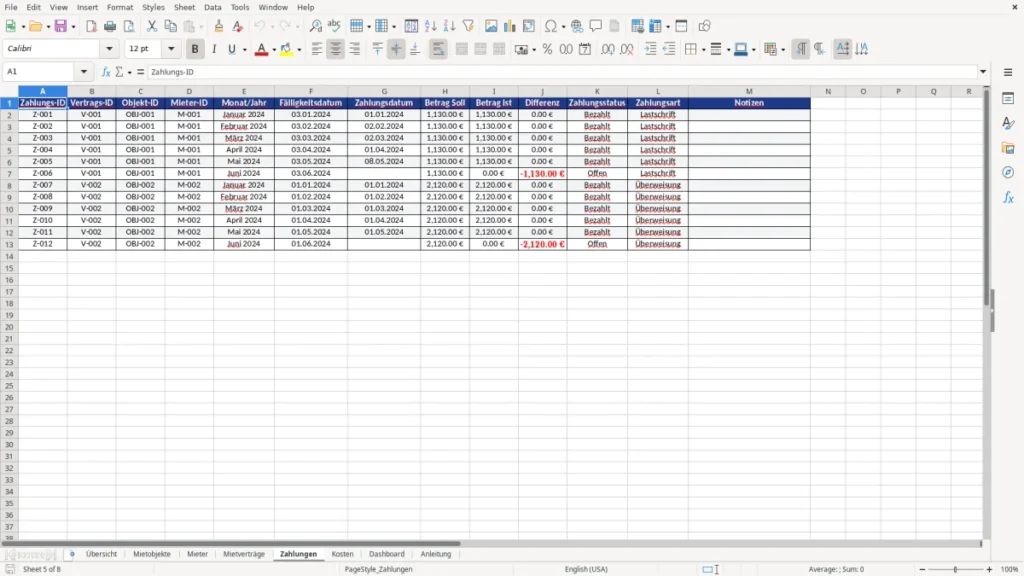Open sidebar Functions fx icon
Screen dimensions: 1024x576
1008,198
